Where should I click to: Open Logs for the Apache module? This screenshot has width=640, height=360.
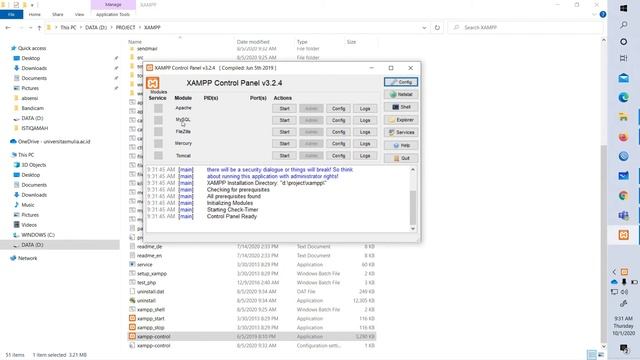tap(365, 109)
